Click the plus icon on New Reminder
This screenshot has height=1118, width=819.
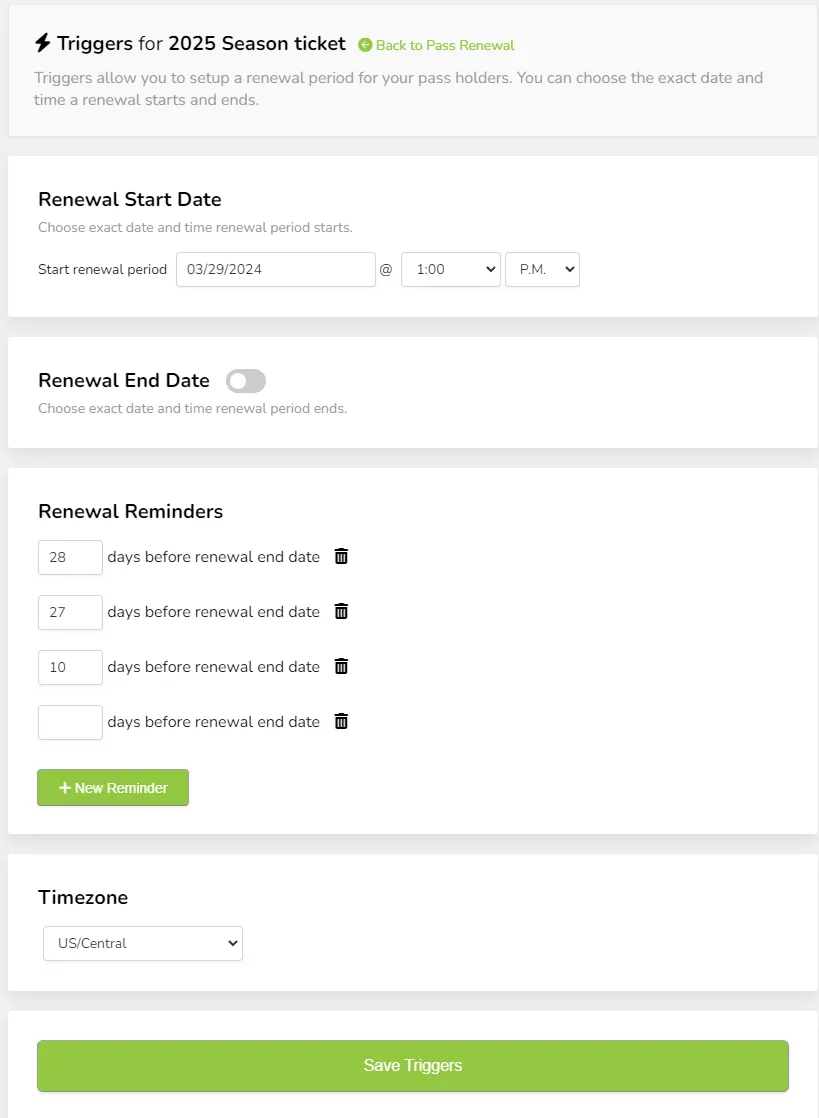click(x=65, y=787)
